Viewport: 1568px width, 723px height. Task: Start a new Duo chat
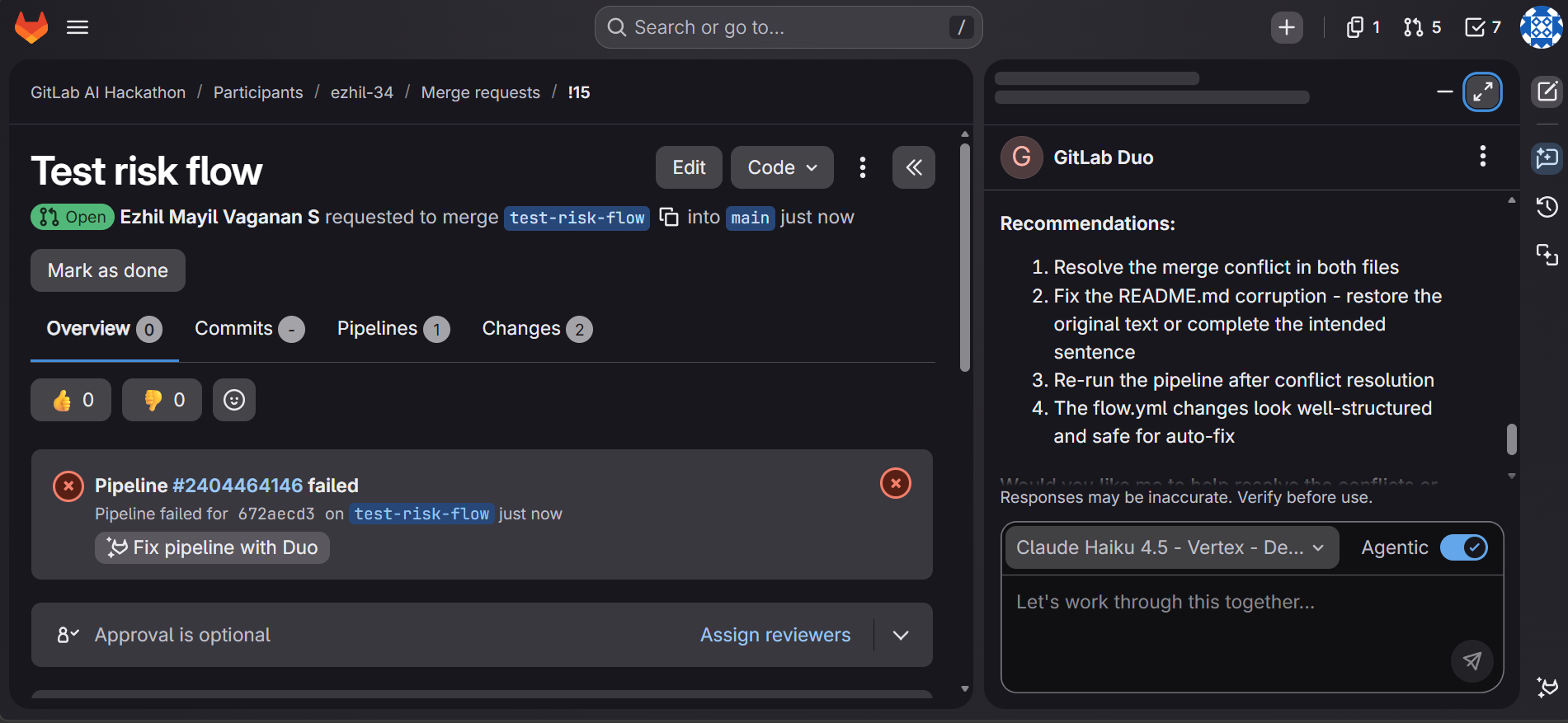(x=1547, y=91)
